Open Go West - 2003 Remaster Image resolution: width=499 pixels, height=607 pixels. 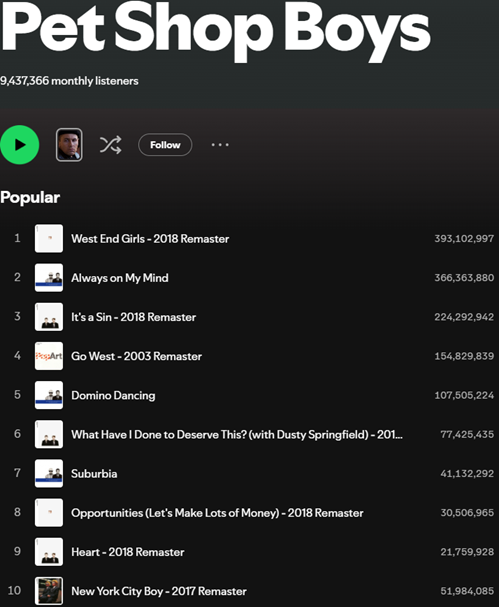point(137,356)
